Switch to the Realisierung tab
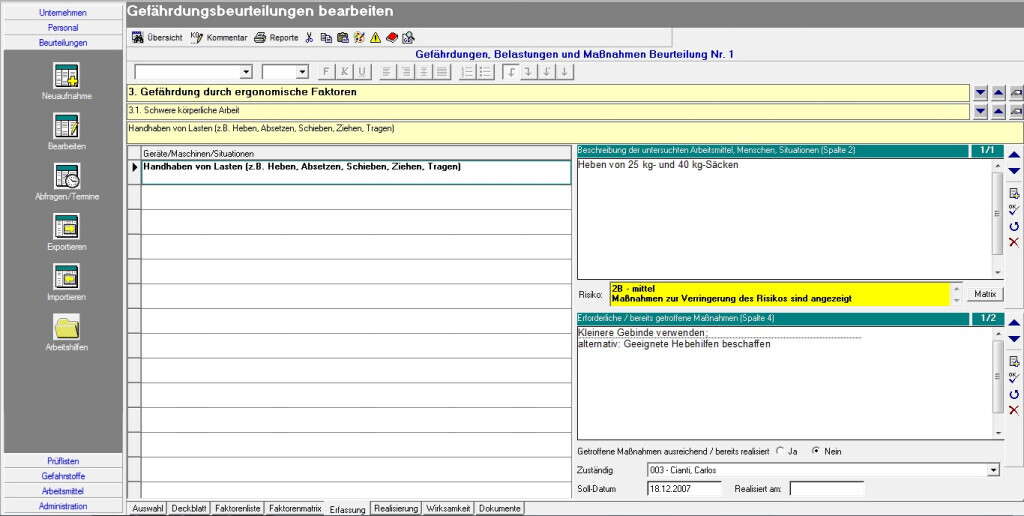This screenshot has width=1024, height=516. pos(395,508)
